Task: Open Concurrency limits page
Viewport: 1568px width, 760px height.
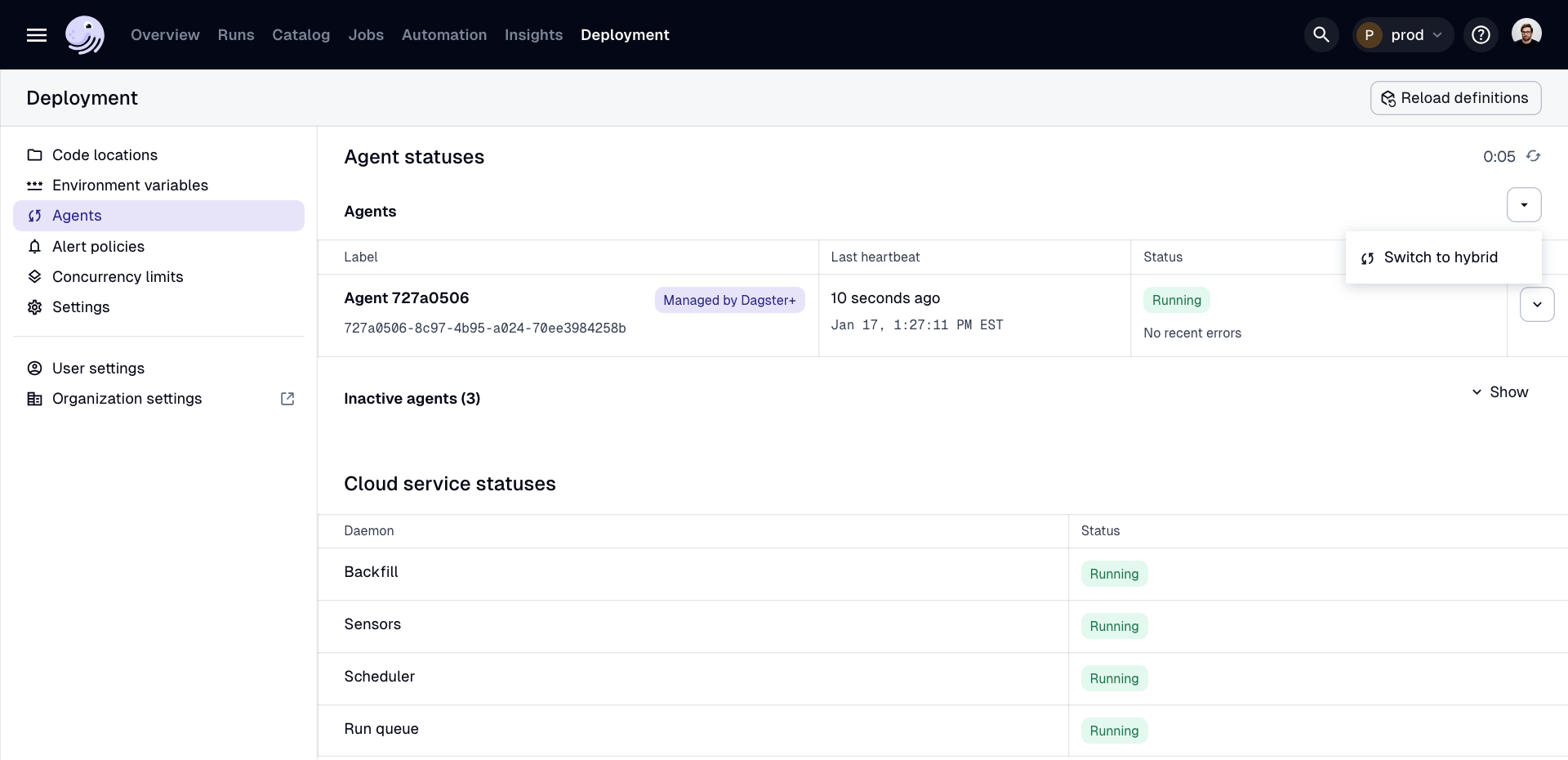Action: click(118, 277)
